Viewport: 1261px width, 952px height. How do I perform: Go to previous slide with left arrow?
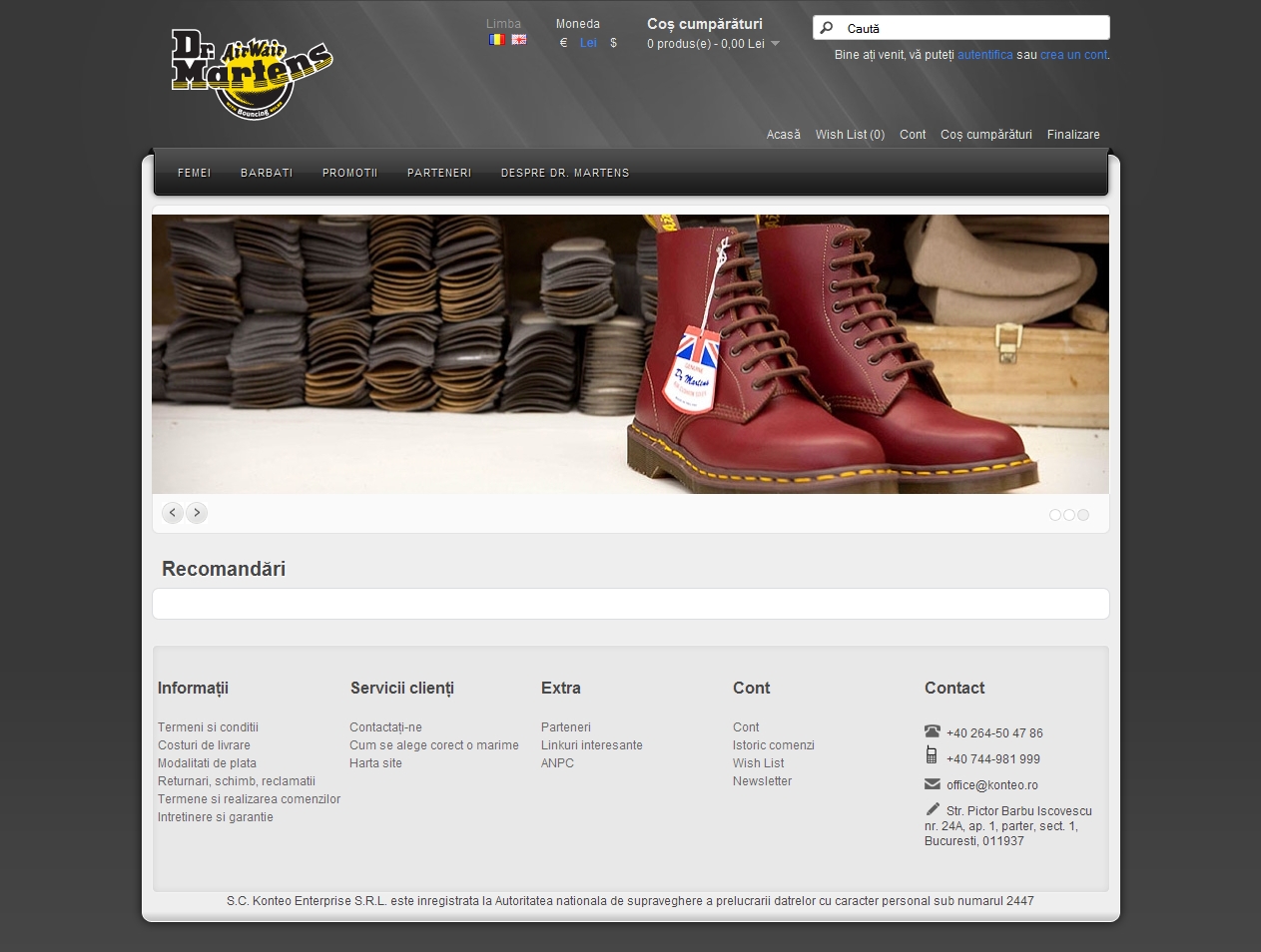173,513
